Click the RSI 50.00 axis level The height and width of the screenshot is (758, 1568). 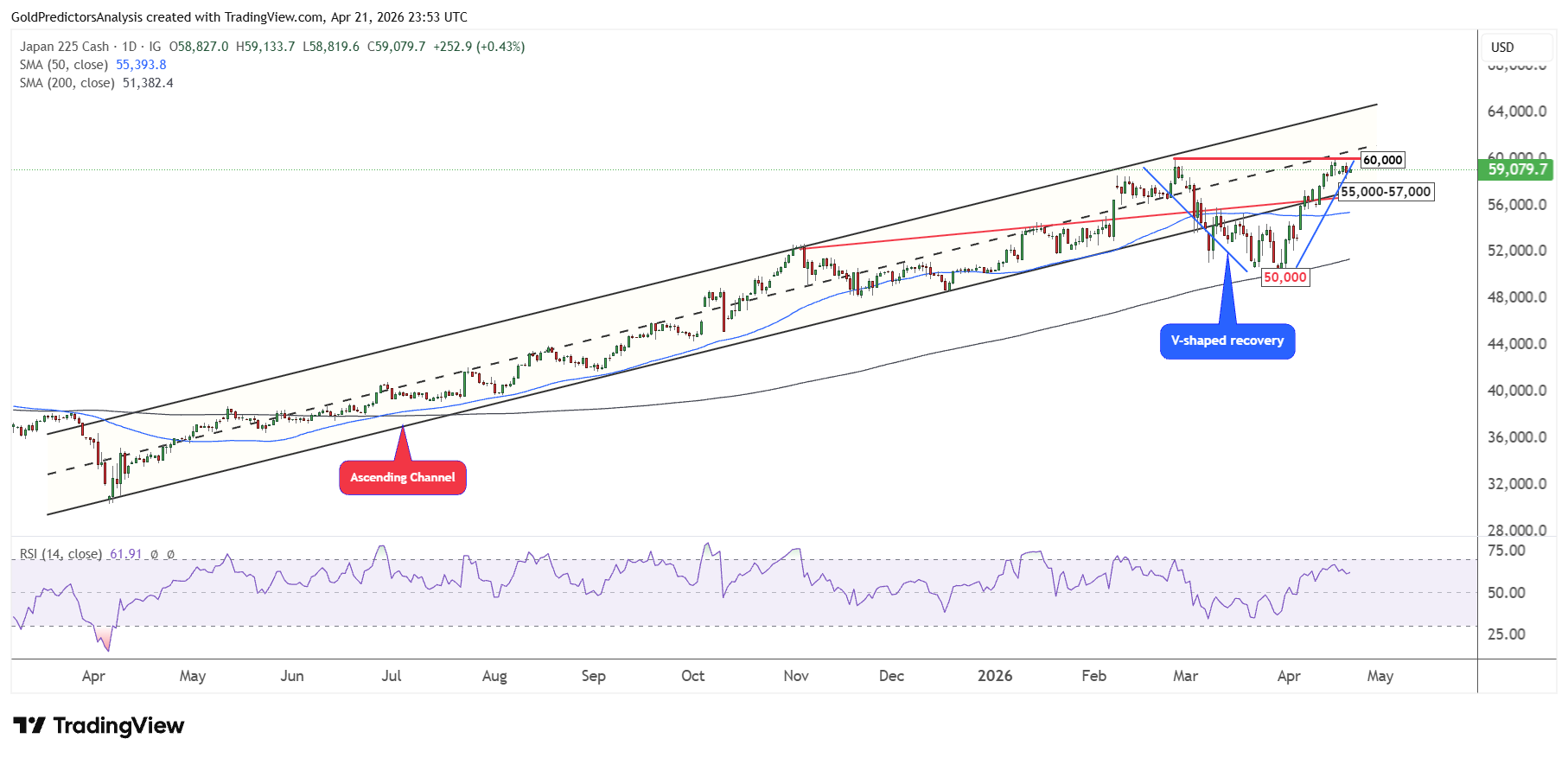pyautogui.click(x=1506, y=593)
